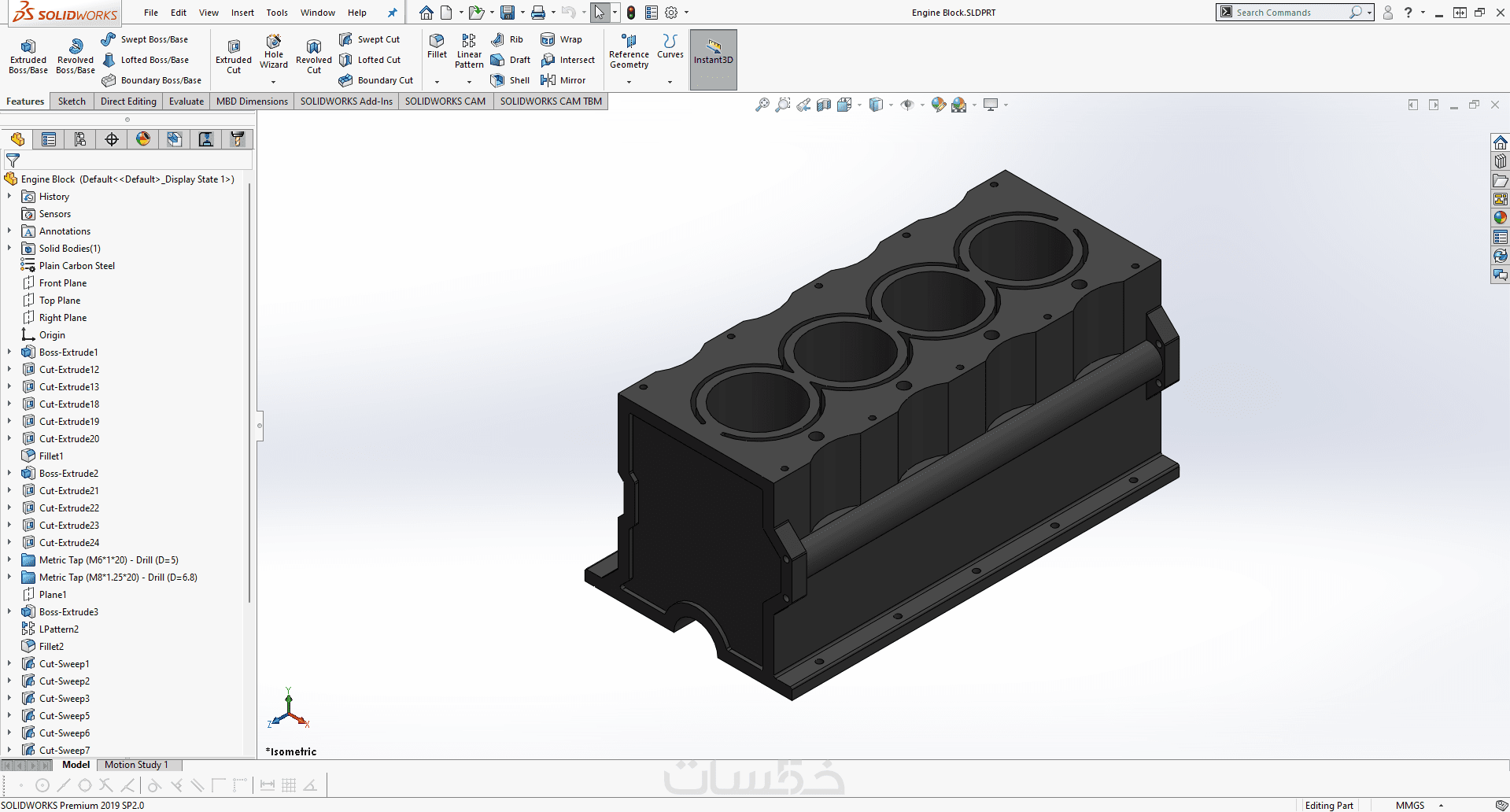The image size is (1510, 812).
Task: Expand the Annotations folder
Action: [9, 231]
